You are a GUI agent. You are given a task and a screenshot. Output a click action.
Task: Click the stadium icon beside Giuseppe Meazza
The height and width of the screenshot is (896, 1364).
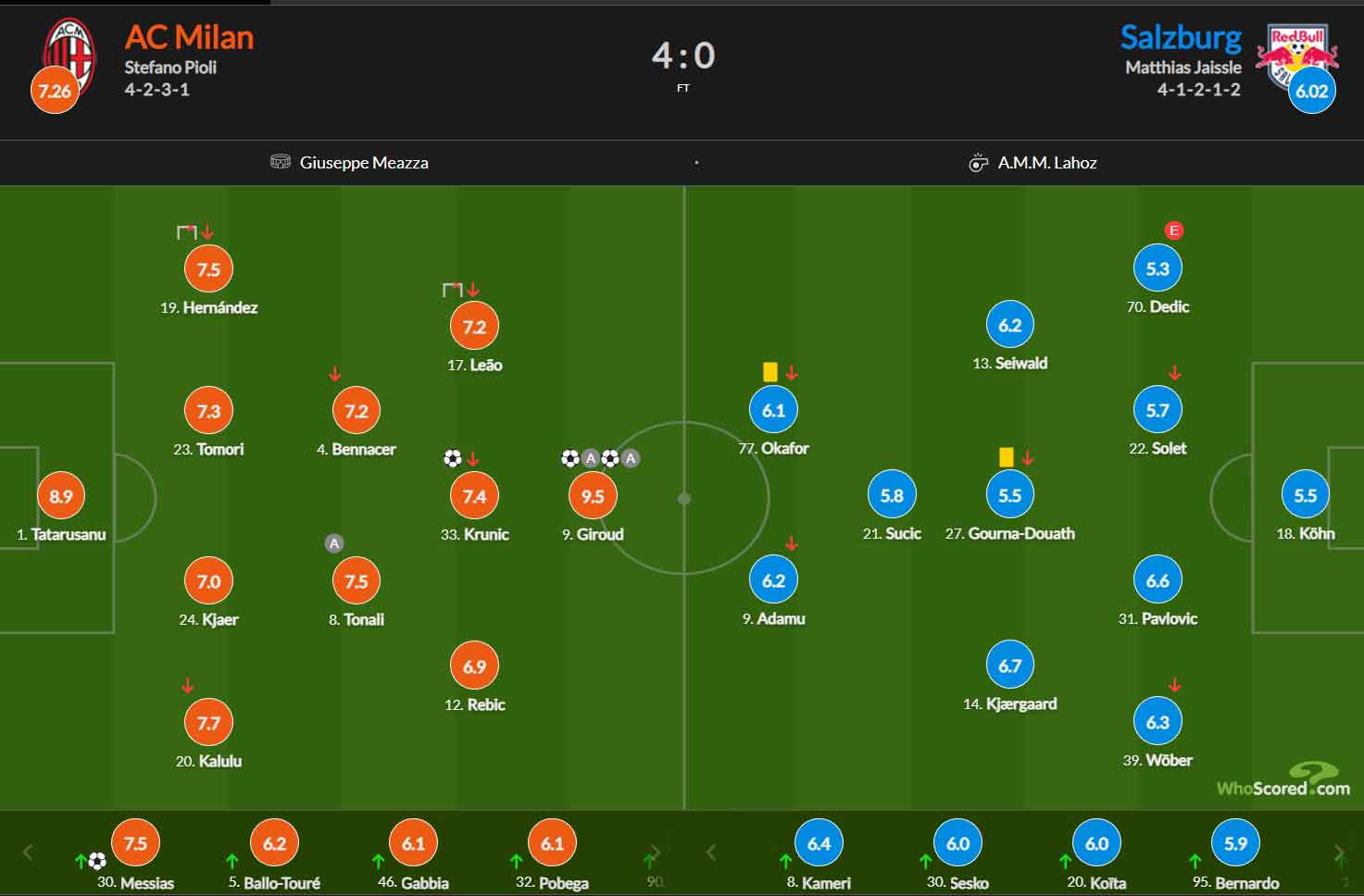tap(280, 162)
